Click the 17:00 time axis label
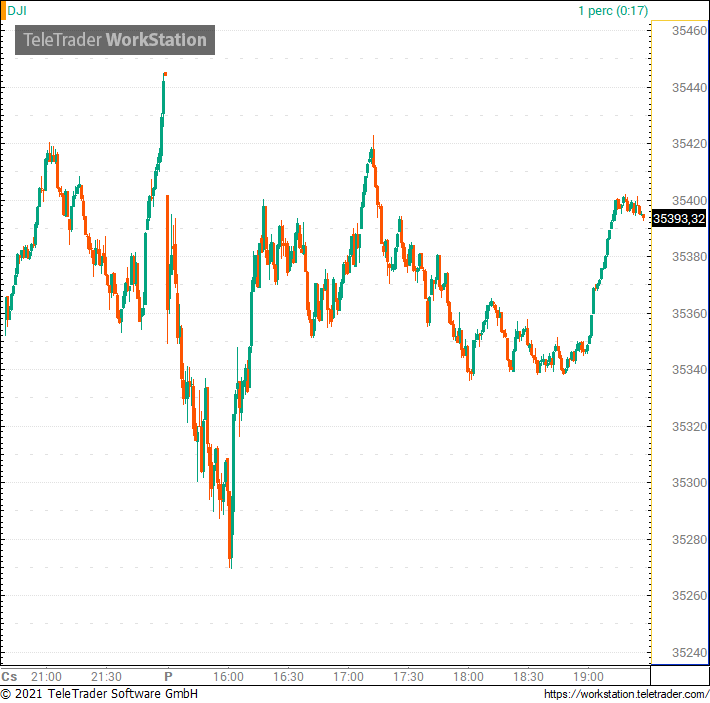The width and height of the screenshot is (710, 703). (348, 677)
